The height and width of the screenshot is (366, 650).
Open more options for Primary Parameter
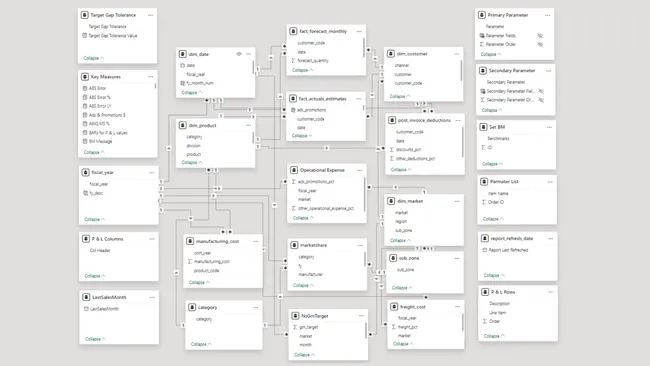tap(548, 15)
